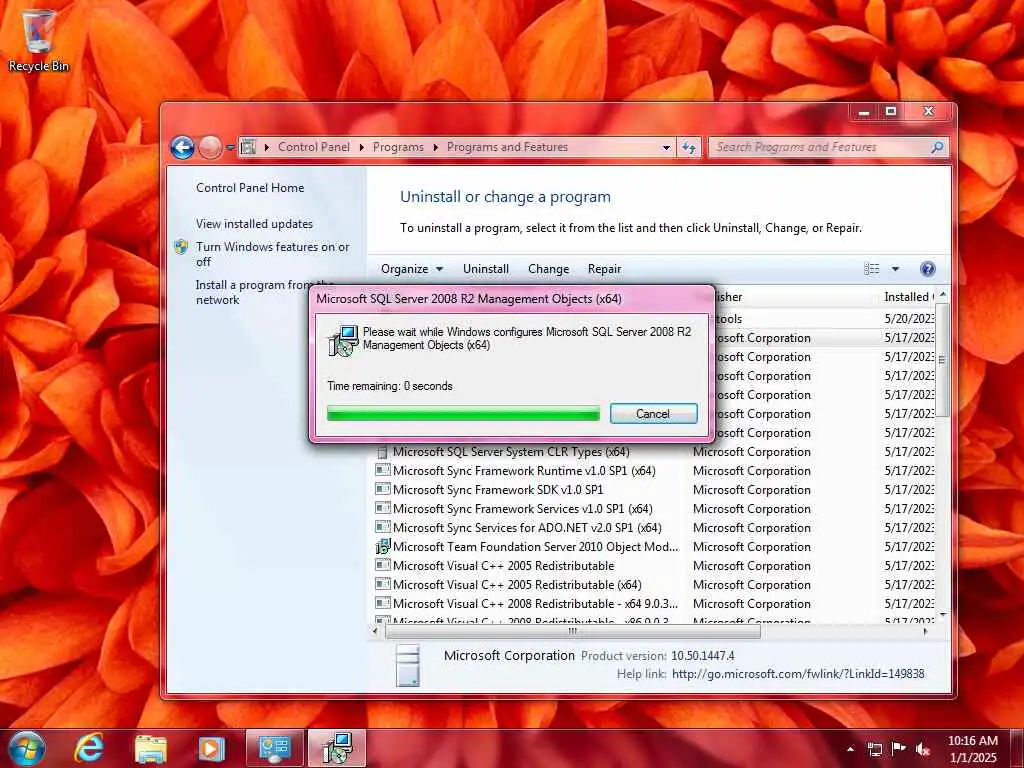The image size is (1024, 768).
Task: Show hidden tray icons arrow
Action: [x=850, y=750]
